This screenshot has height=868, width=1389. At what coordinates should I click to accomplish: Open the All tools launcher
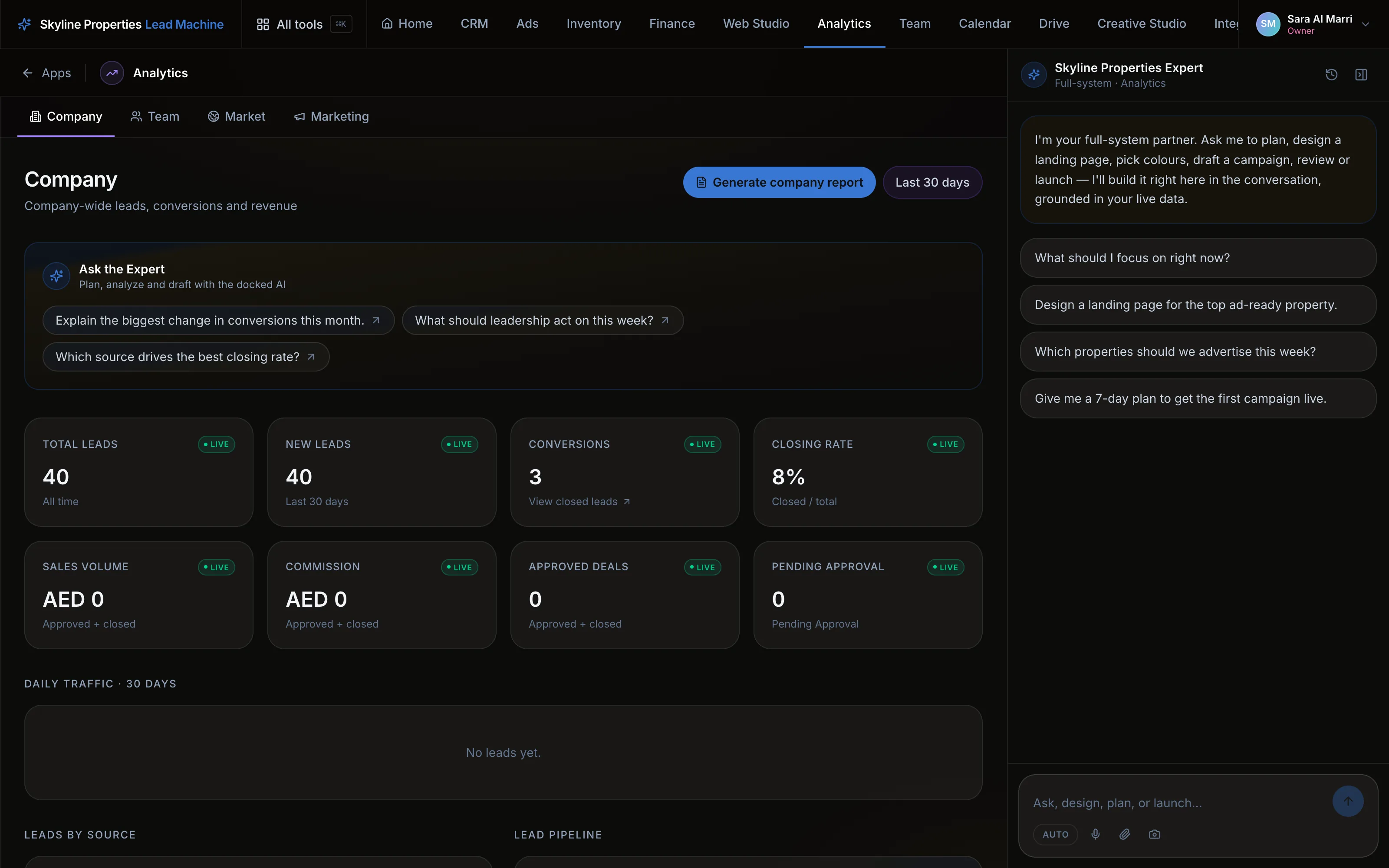coord(304,24)
